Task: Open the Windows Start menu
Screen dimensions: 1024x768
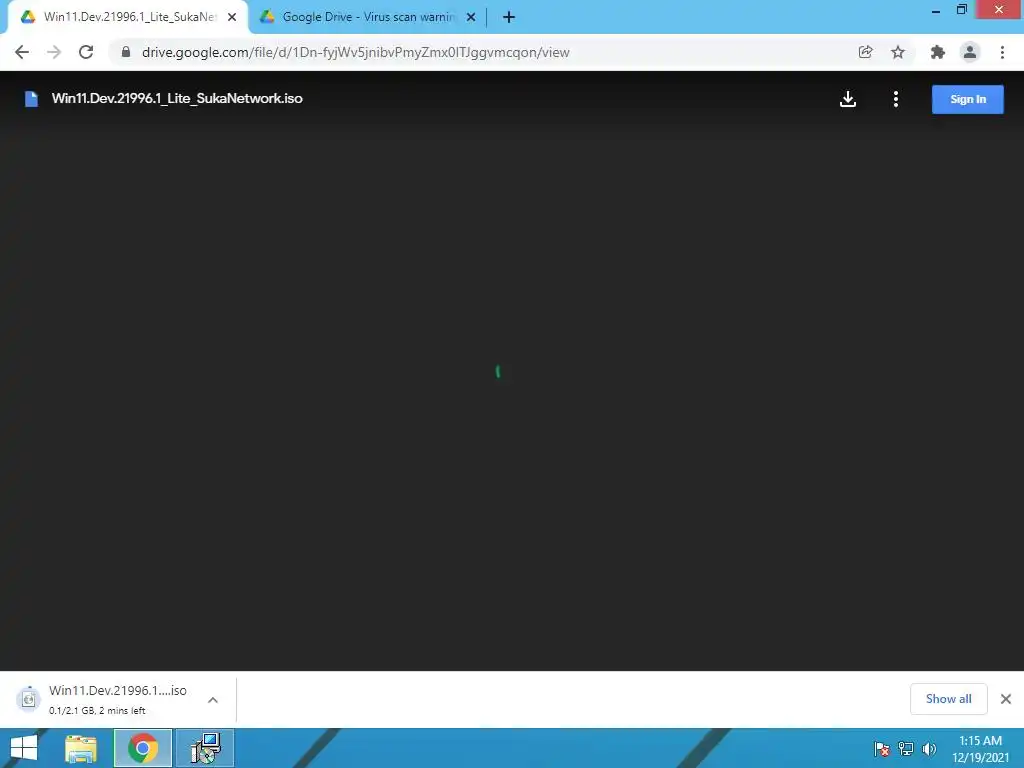Action: click(x=24, y=748)
